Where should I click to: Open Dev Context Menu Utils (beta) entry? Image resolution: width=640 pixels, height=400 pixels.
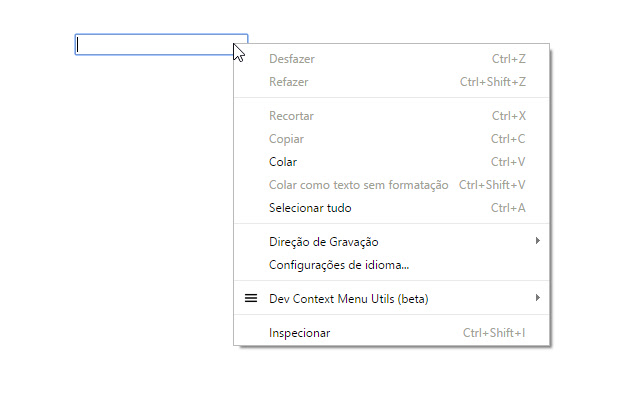pyautogui.click(x=391, y=299)
